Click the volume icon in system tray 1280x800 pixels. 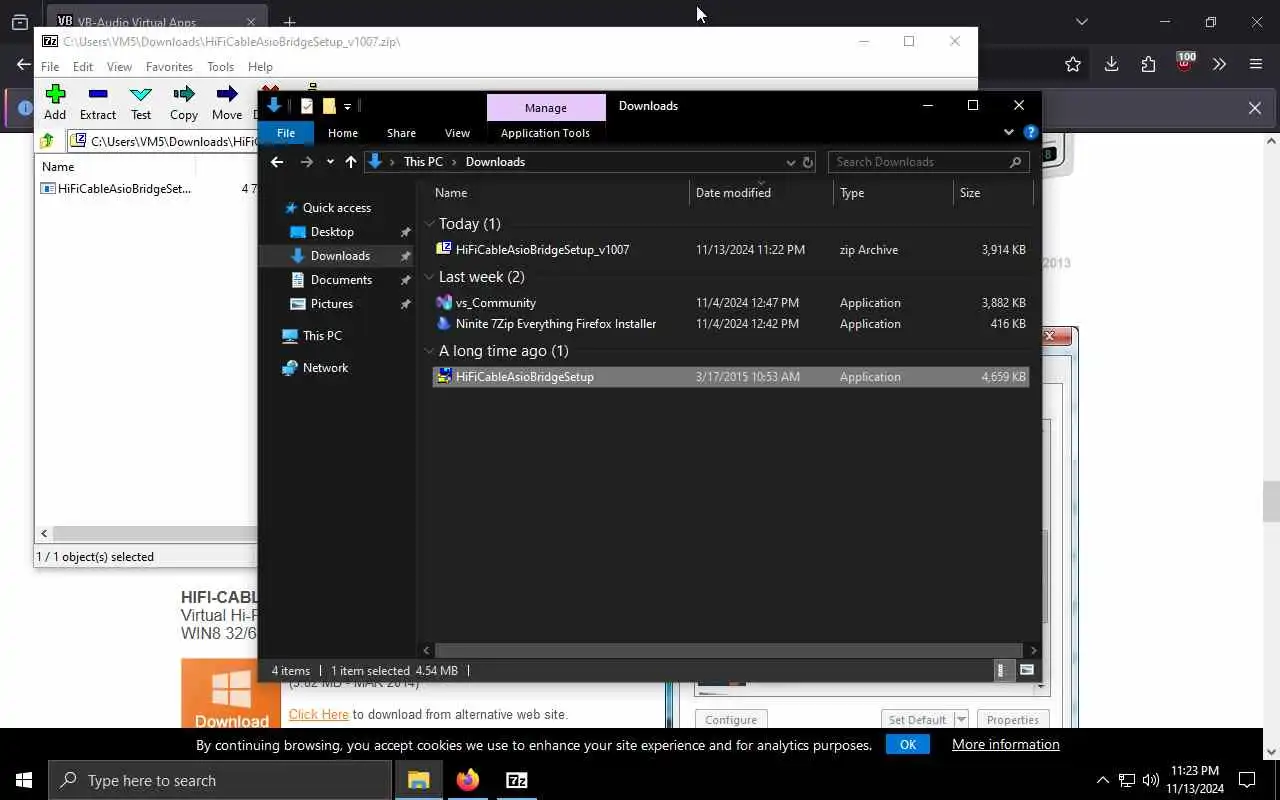(x=1150, y=780)
